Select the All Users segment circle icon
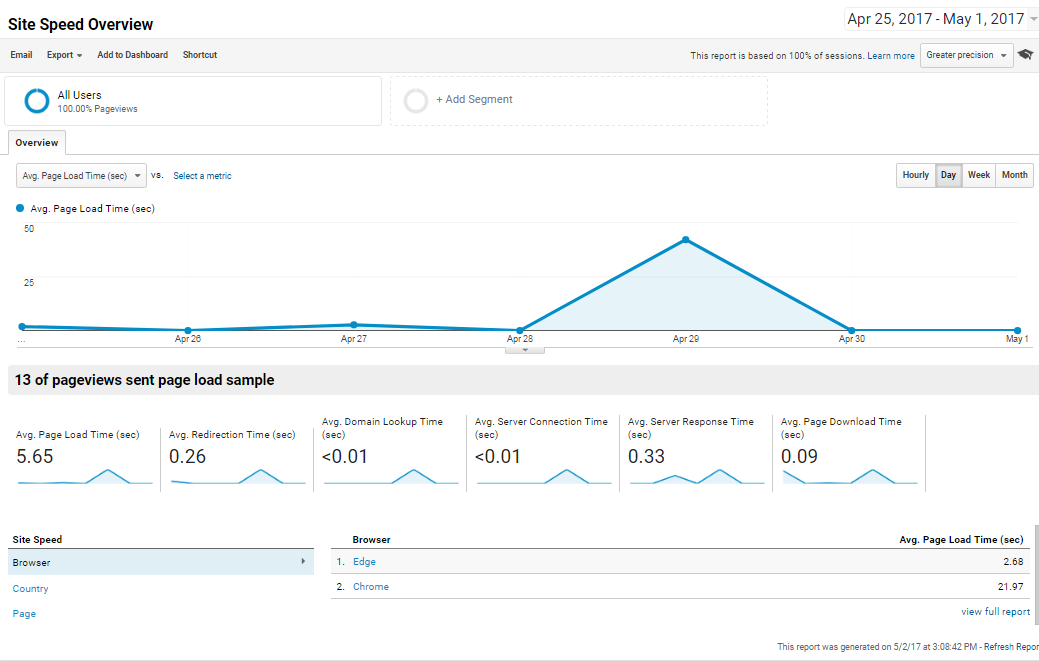Viewport: 1039px width, 661px height. 36,101
